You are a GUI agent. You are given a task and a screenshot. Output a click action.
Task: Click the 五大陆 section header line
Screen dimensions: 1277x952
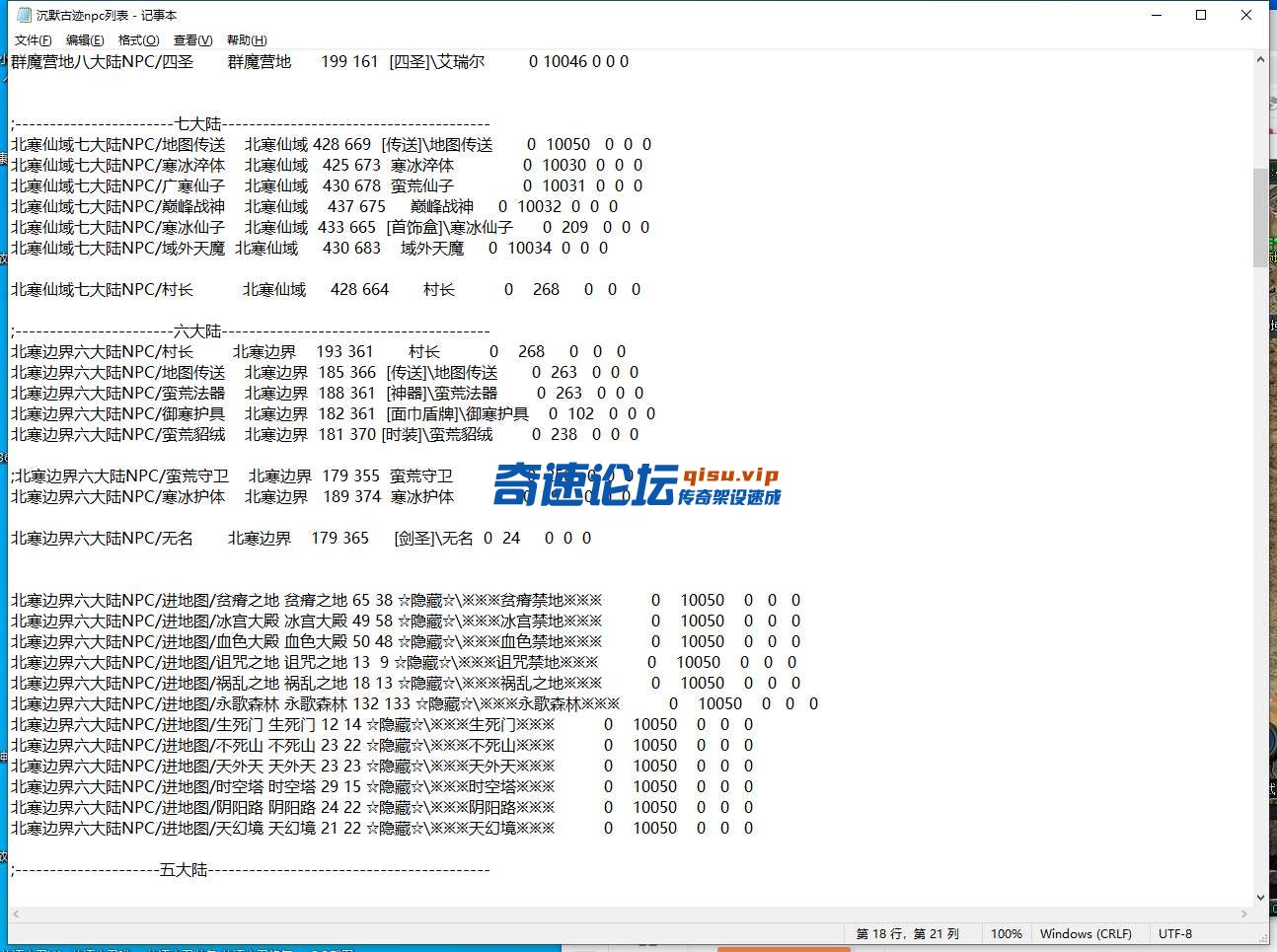point(251,870)
